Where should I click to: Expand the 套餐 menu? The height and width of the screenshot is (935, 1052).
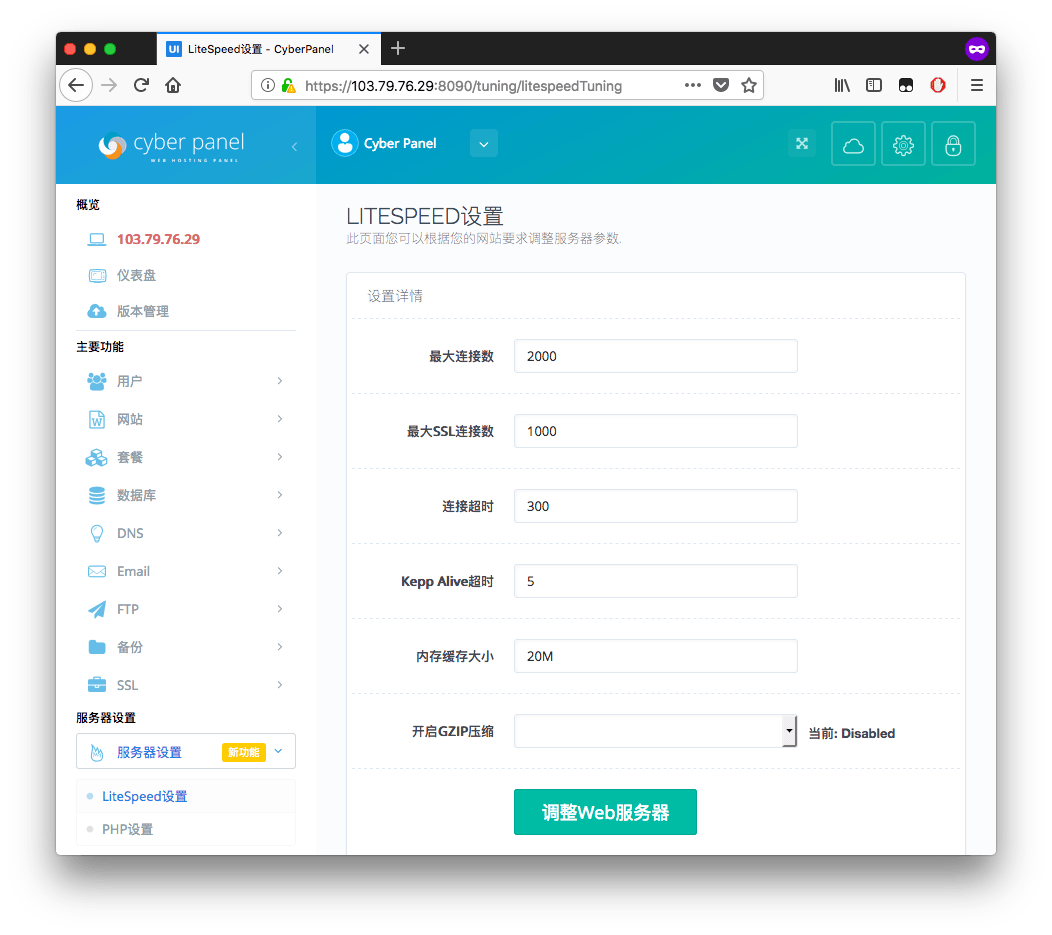186,457
